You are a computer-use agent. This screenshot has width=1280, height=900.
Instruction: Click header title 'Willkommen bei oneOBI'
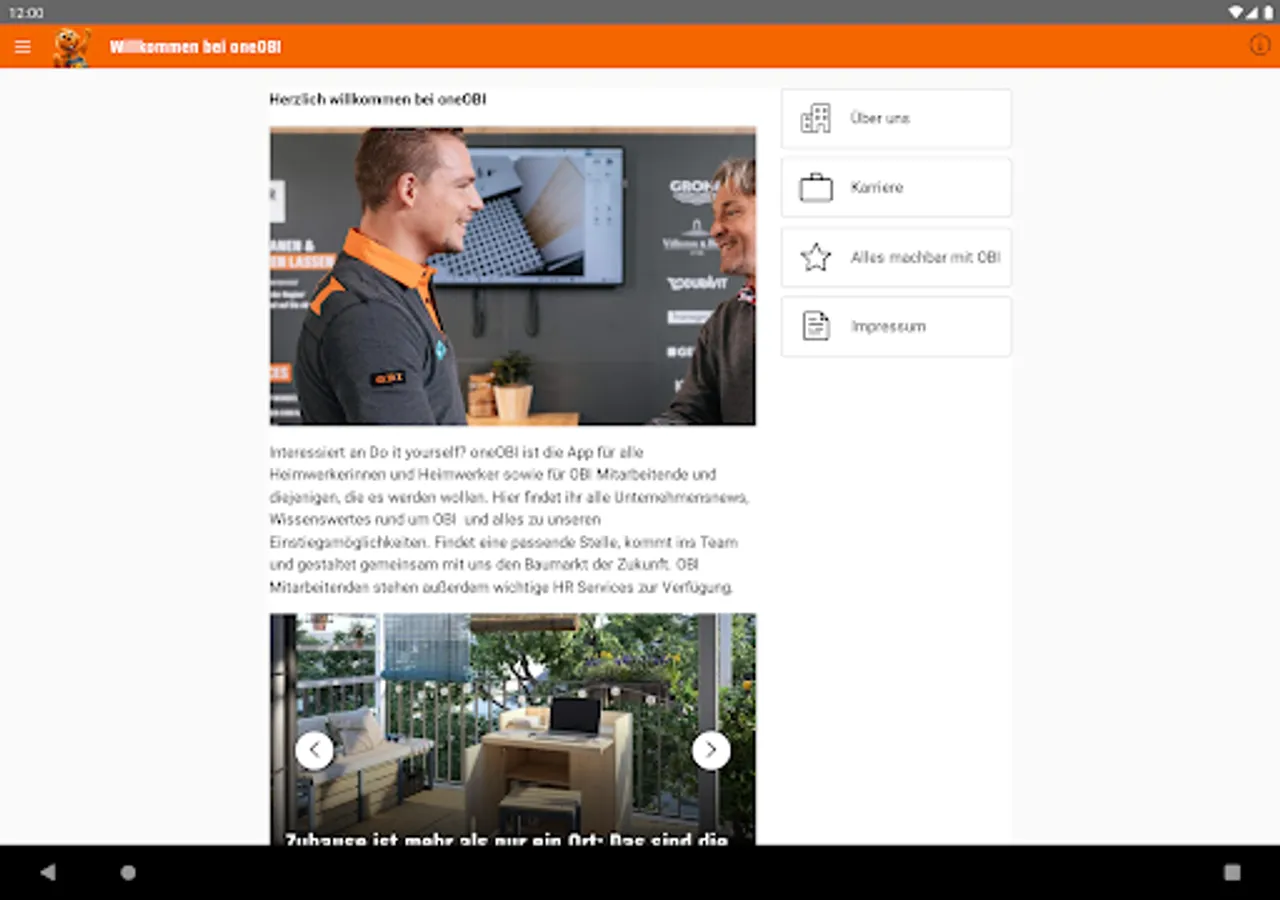pos(195,47)
